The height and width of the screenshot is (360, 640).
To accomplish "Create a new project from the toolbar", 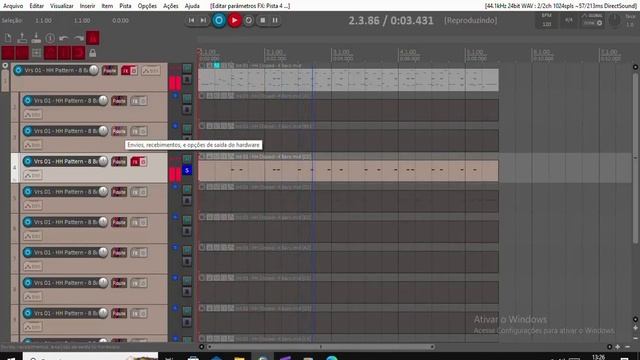I will pos(8,38).
